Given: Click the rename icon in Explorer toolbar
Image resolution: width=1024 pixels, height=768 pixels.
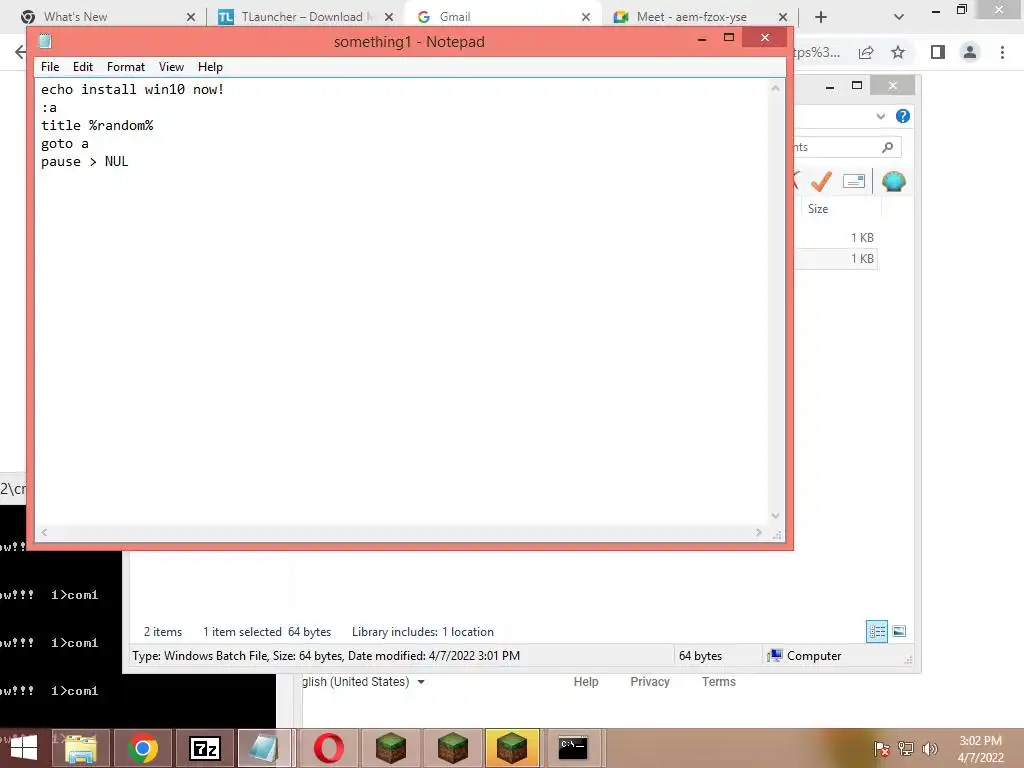Looking at the screenshot, I should click(854, 181).
